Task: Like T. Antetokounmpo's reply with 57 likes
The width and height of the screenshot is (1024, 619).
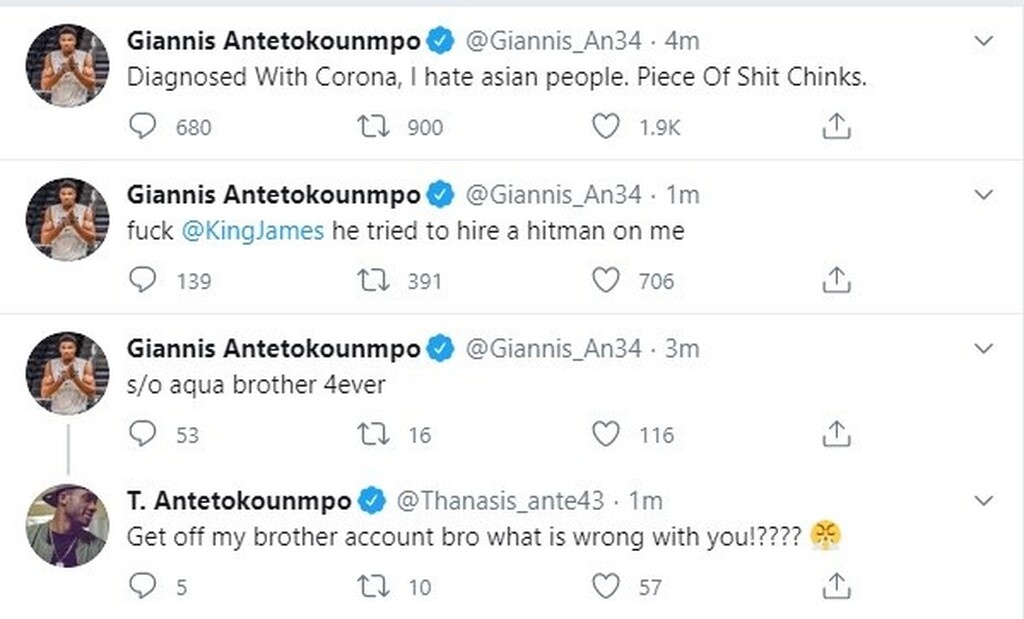Action: [x=605, y=586]
